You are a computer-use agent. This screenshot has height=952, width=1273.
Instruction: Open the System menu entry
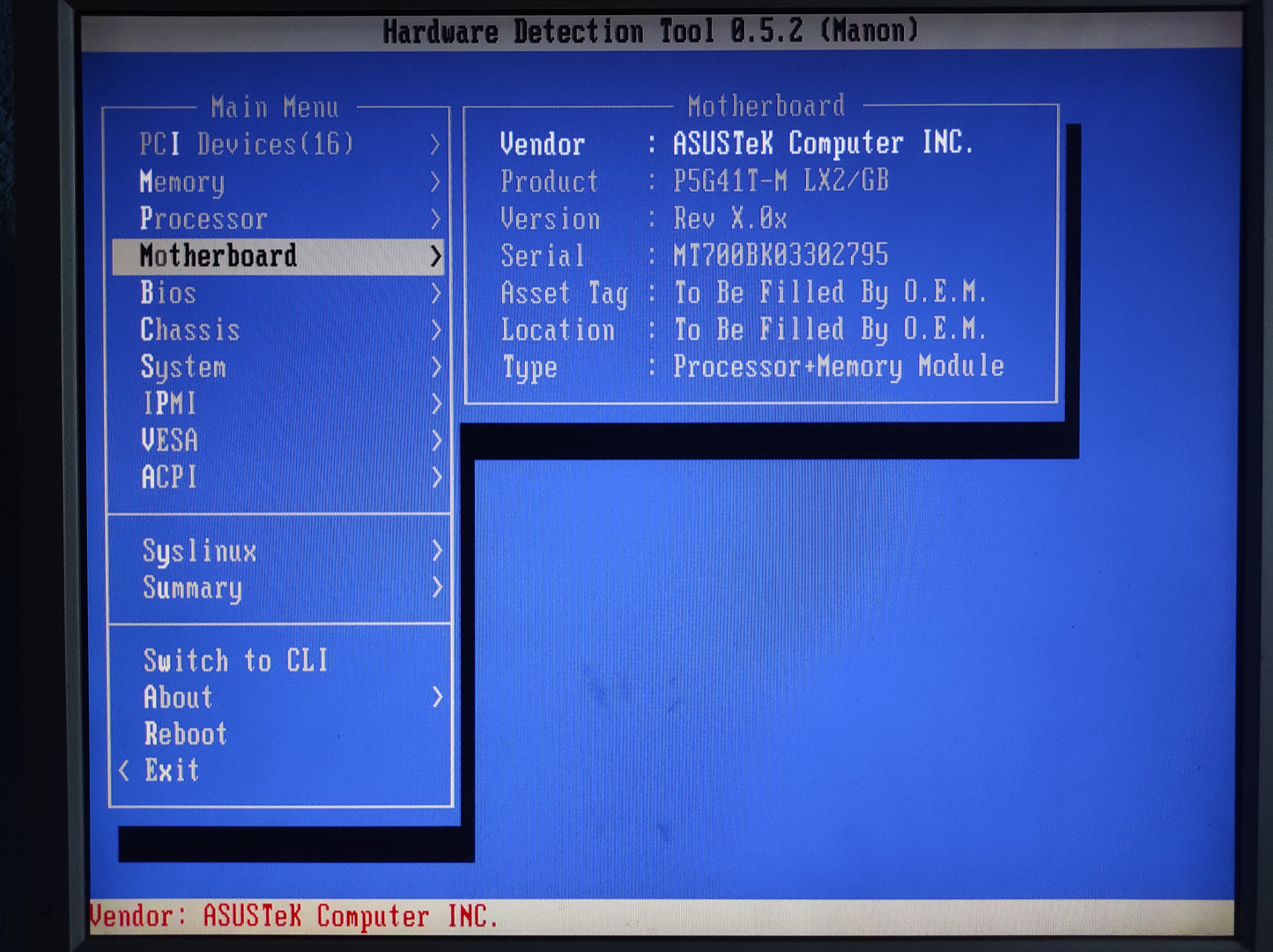coord(183,367)
